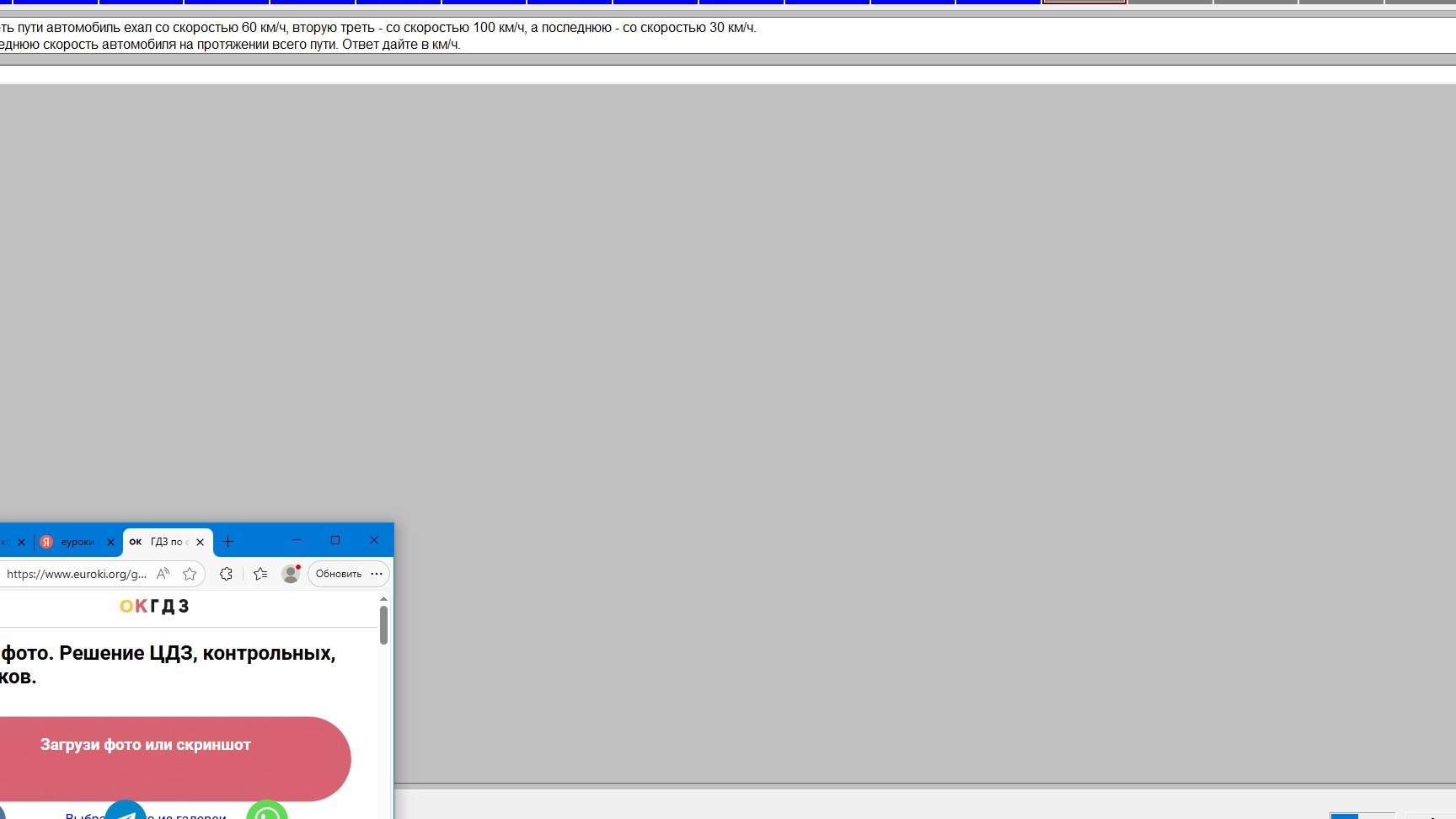Click the text 'Ответ дайте в км/ч'

pyautogui.click(x=401, y=45)
